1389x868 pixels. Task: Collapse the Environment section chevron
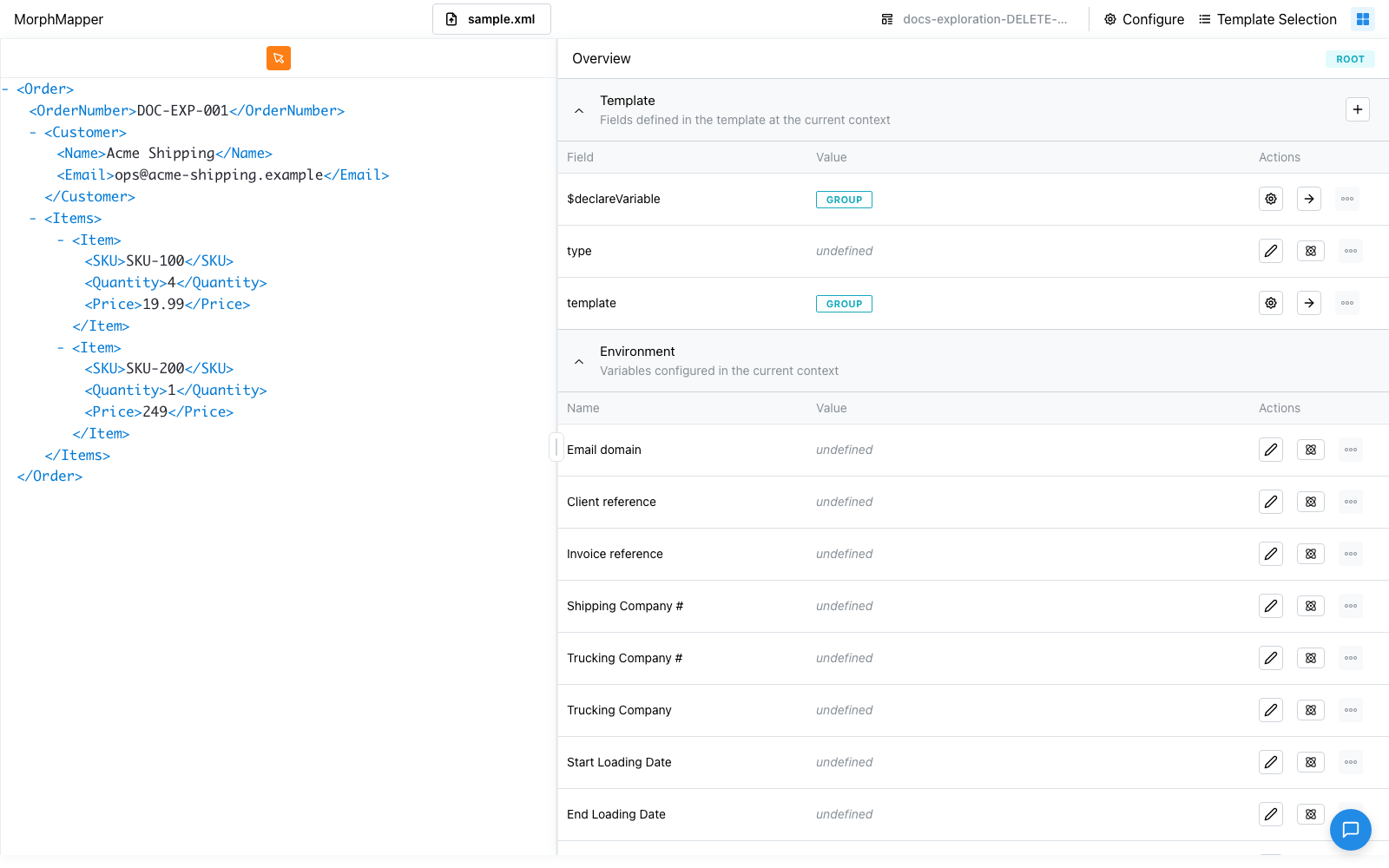click(x=579, y=361)
